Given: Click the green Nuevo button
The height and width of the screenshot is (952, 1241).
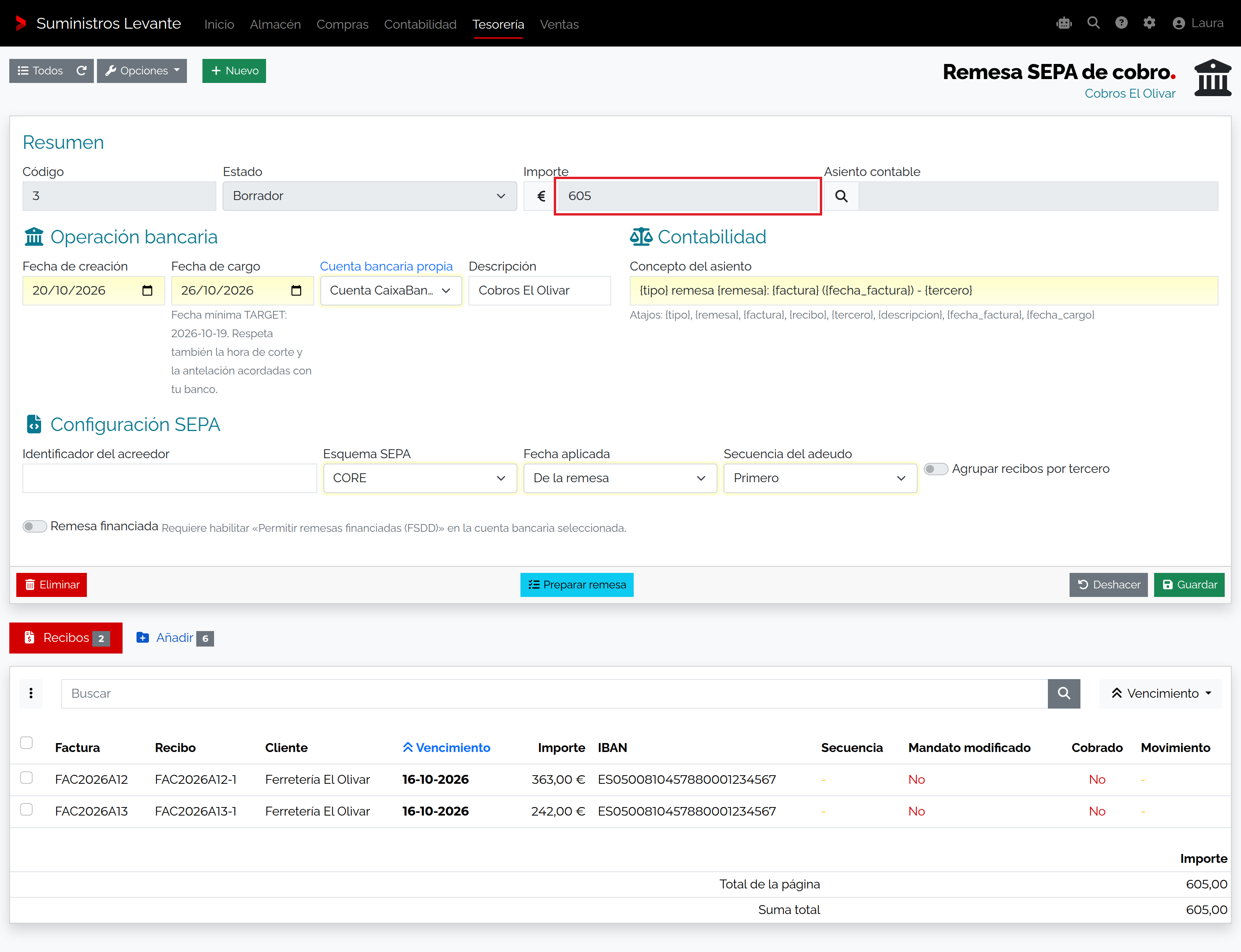Looking at the screenshot, I should click(233, 71).
